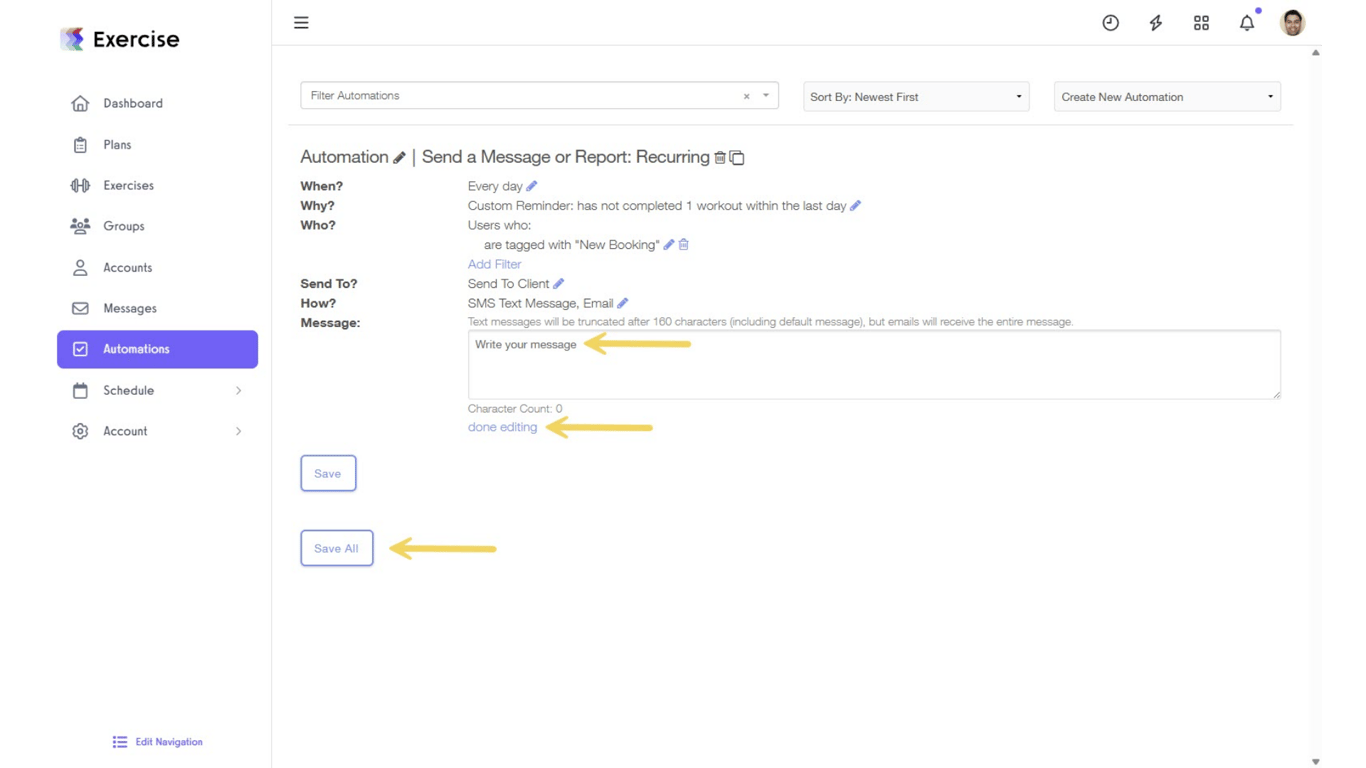Click the hamburger menu icon
The height and width of the screenshot is (768, 1366).
(x=301, y=23)
